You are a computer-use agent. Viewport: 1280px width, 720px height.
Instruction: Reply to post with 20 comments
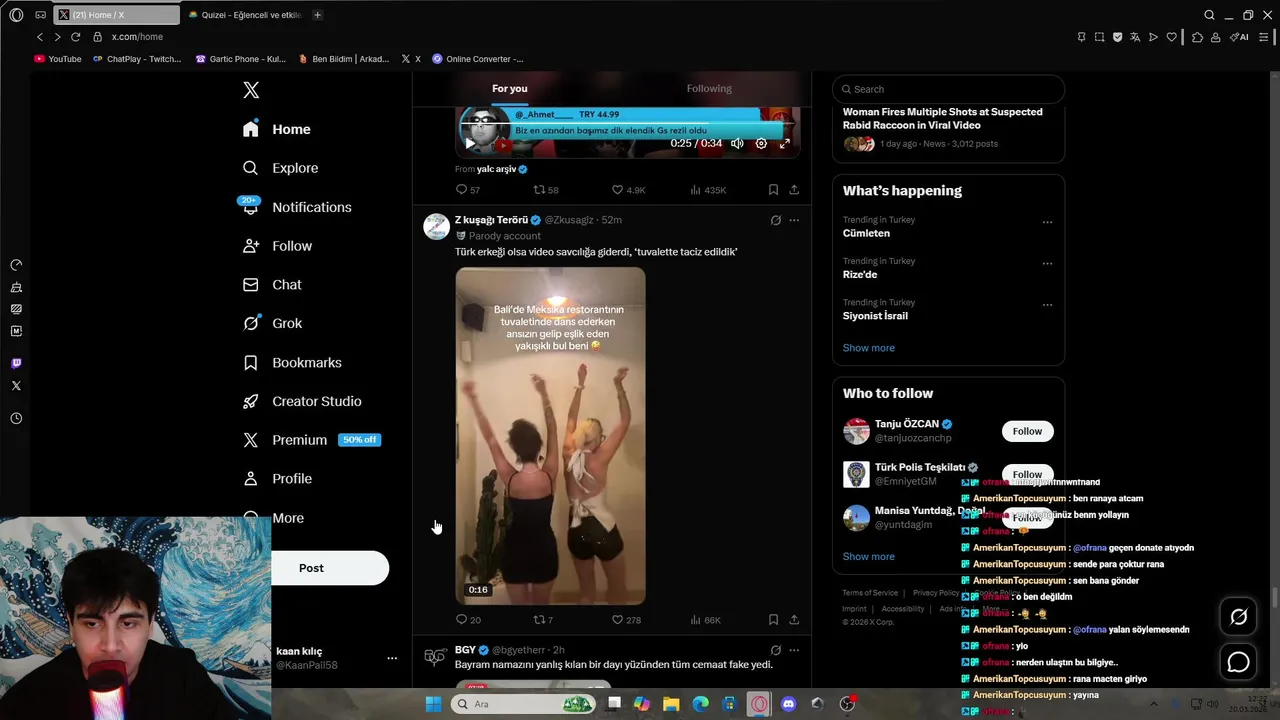[x=468, y=620]
